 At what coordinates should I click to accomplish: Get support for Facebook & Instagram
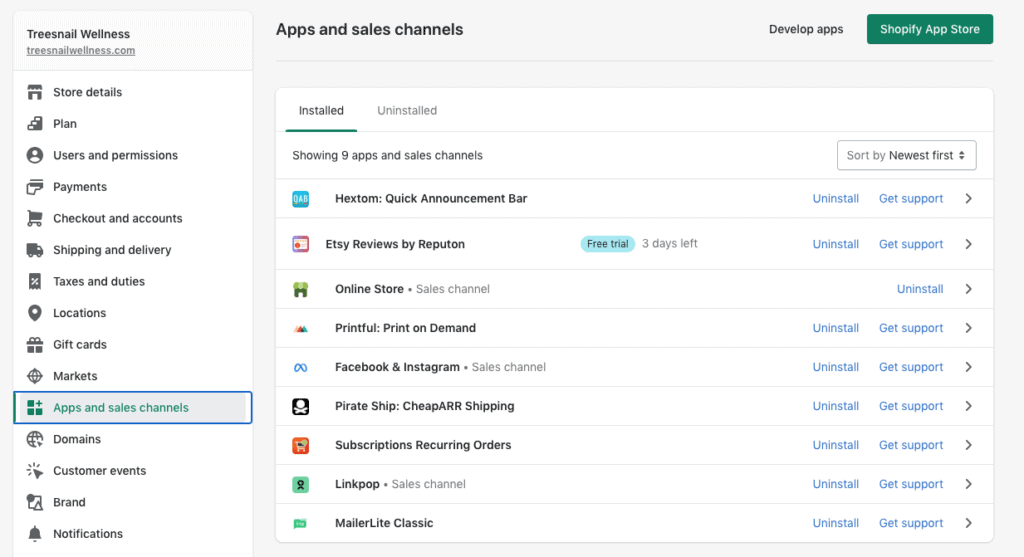910,367
